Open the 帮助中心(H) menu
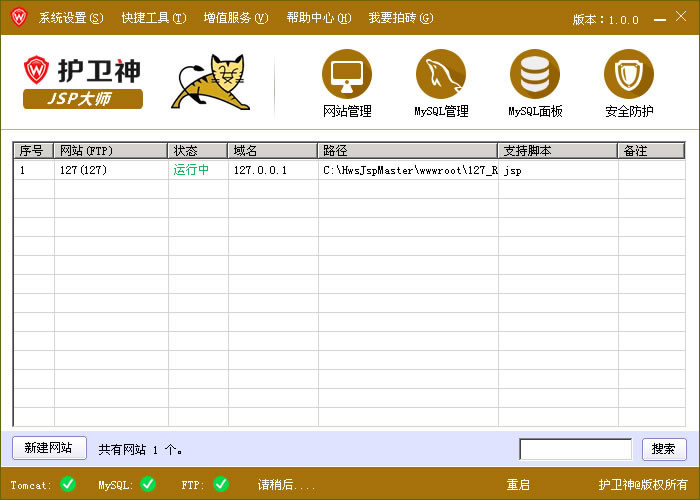 click(319, 18)
